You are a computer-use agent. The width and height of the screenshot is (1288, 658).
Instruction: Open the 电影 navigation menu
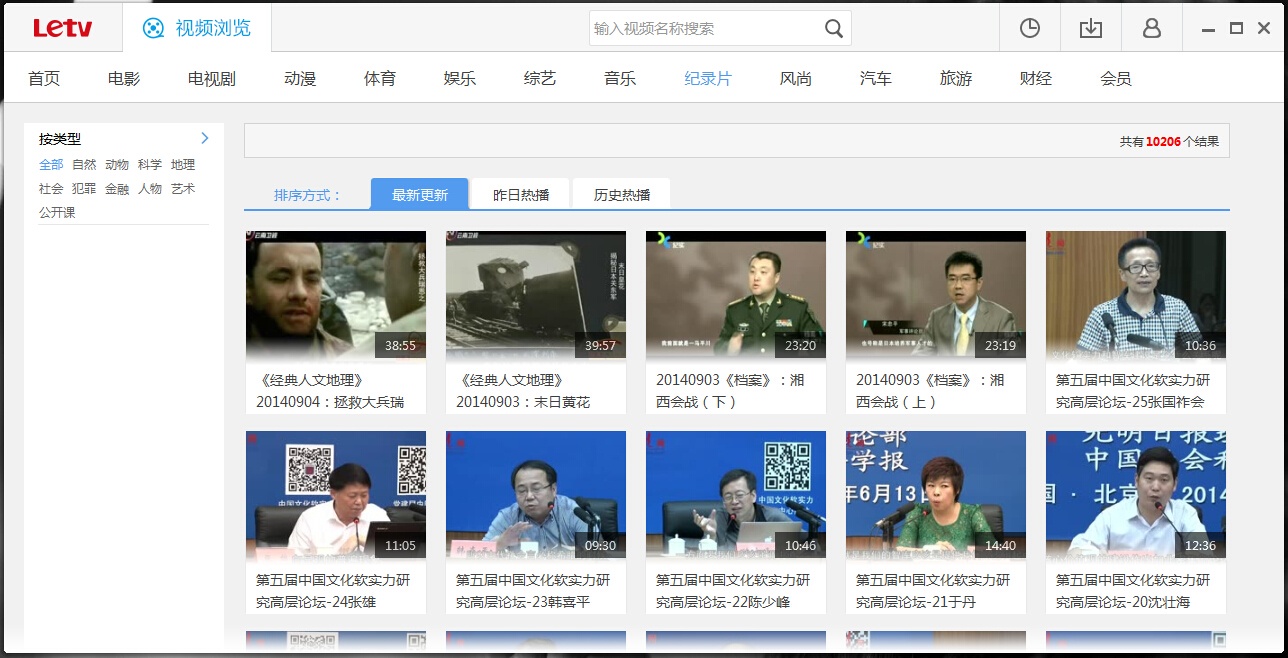pos(122,76)
